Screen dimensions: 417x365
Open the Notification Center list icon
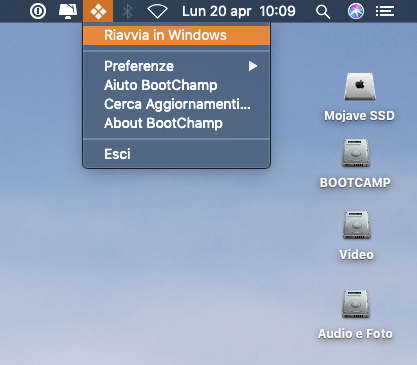click(x=385, y=12)
